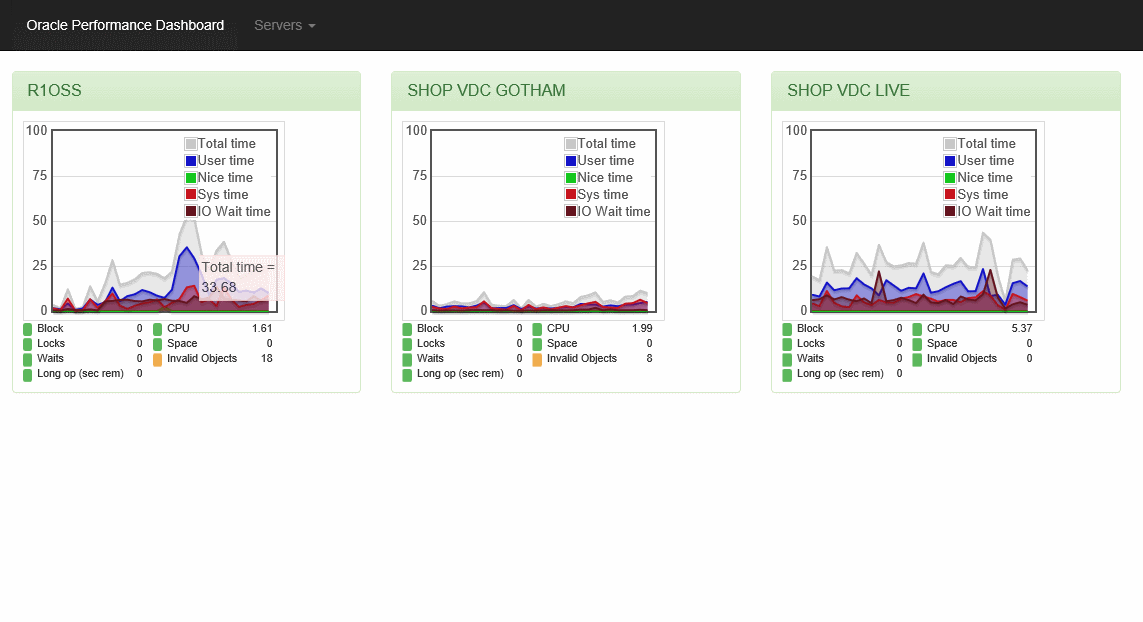Click the Sys time swatch in R1OSS legend

pos(191,195)
